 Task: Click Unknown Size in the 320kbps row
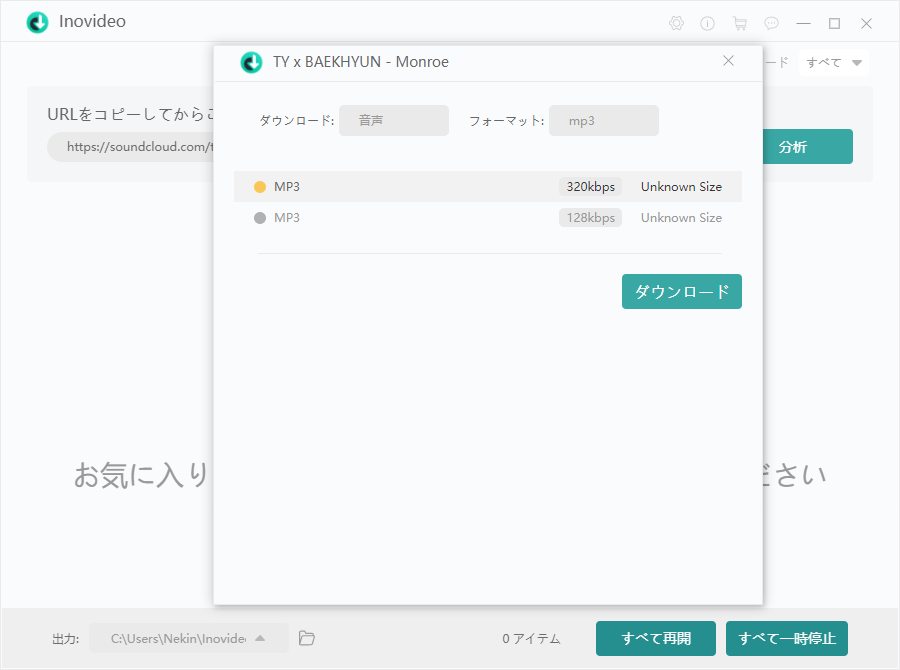(681, 187)
